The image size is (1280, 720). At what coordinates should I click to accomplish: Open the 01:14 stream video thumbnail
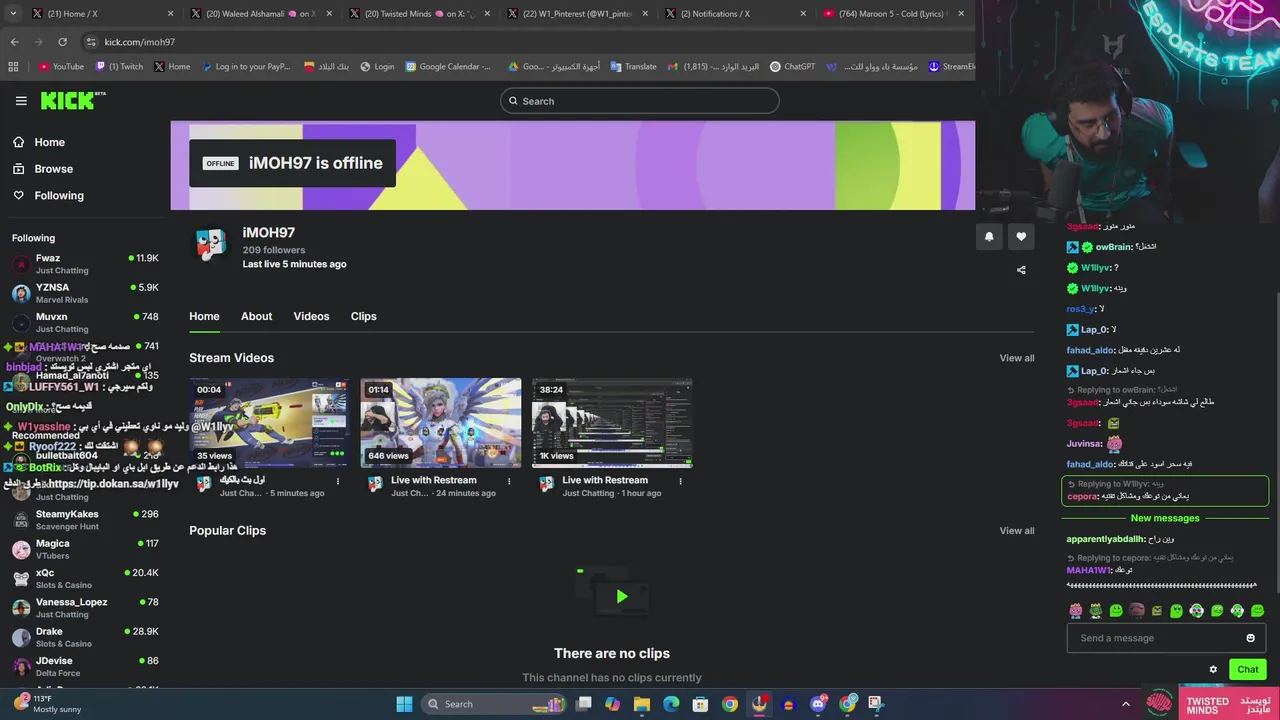coord(440,422)
